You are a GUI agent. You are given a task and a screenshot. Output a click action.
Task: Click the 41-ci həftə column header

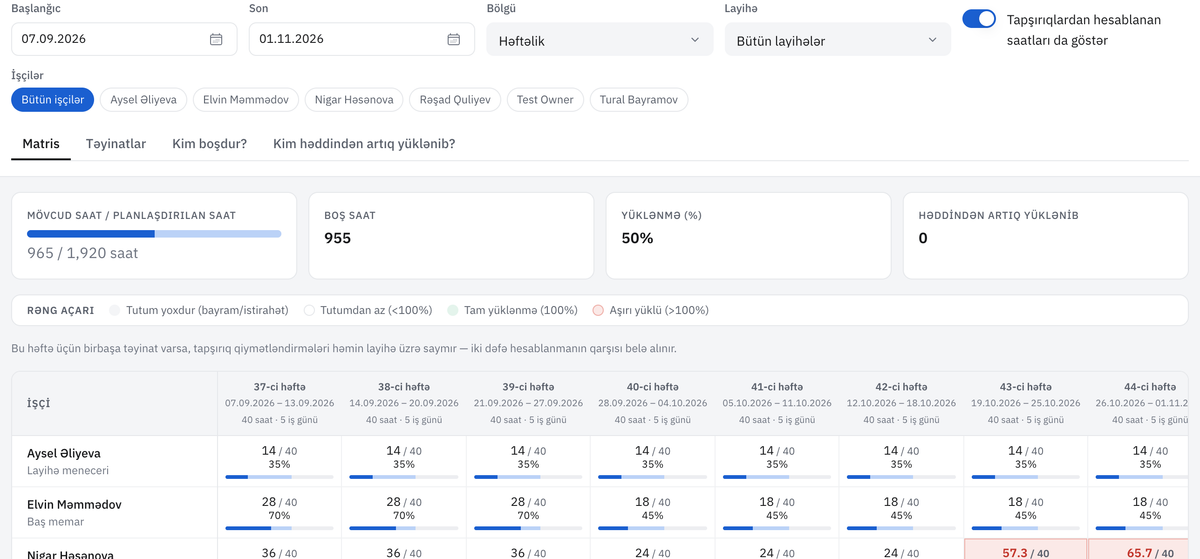pos(777,403)
